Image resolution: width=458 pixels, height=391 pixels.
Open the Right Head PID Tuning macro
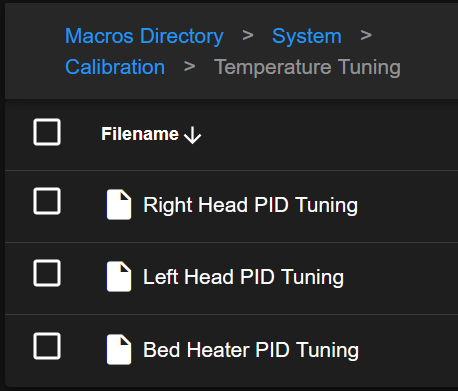250,205
